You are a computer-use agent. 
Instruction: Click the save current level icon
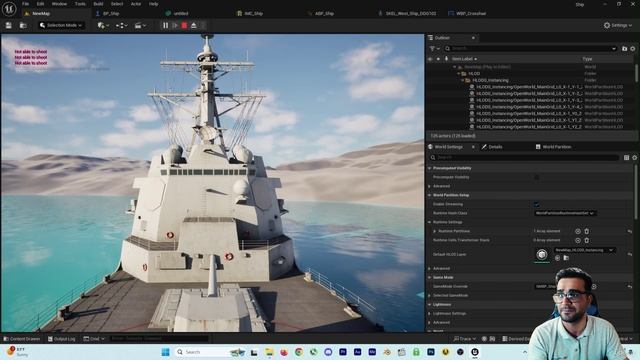[9, 25]
